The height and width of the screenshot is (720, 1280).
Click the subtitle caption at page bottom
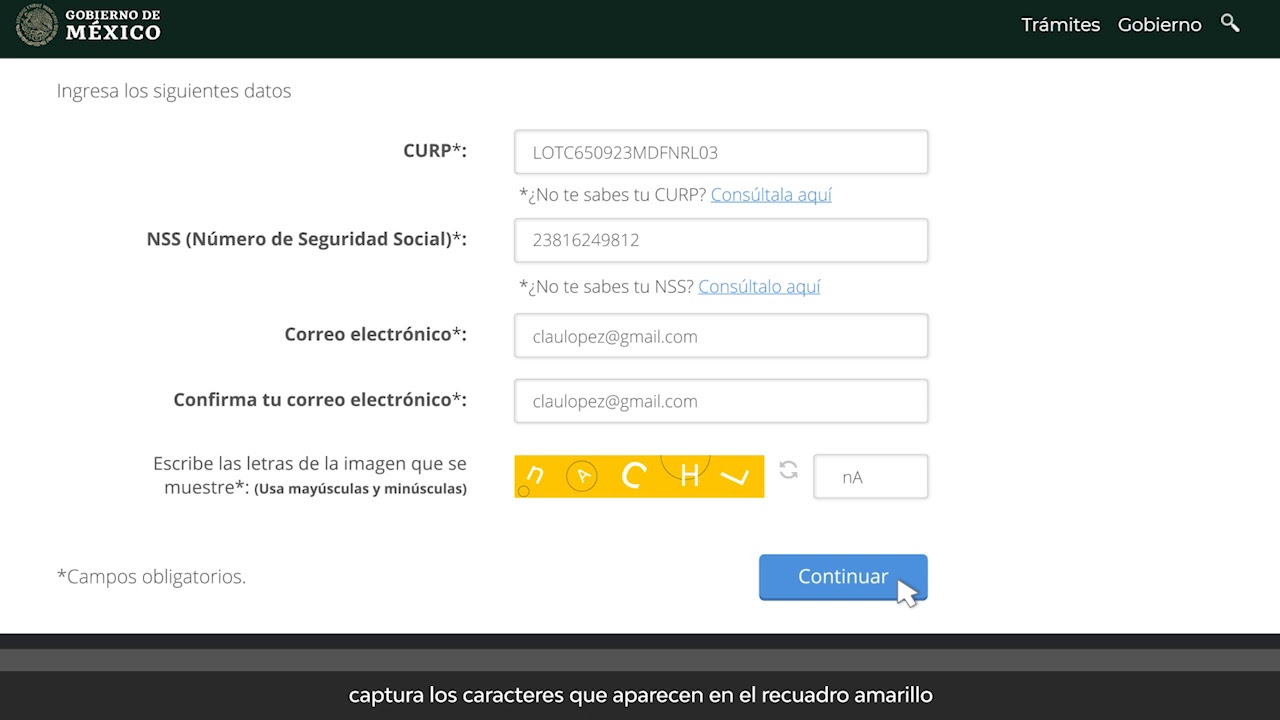(x=640, y=694)
